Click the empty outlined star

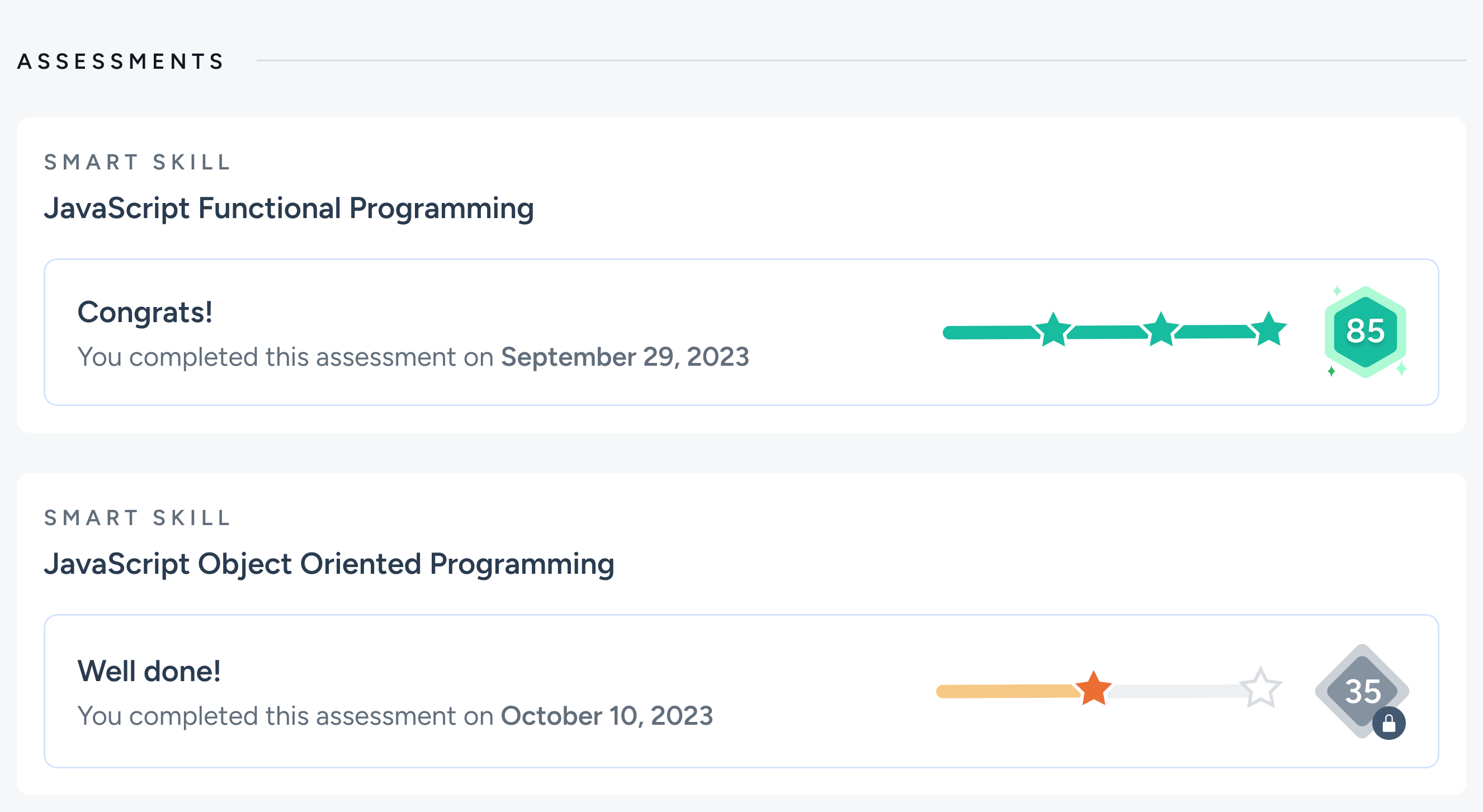coord(1260,688)
